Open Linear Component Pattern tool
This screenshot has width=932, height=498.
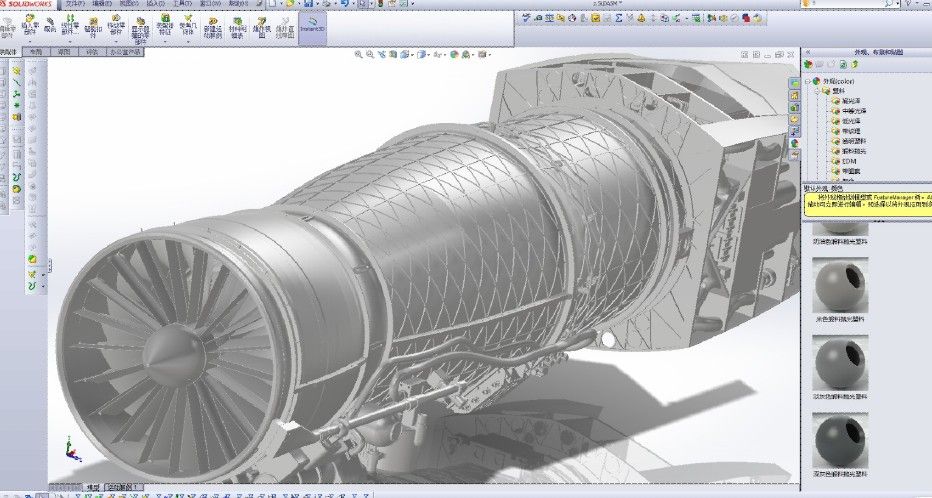pos(70,28)
